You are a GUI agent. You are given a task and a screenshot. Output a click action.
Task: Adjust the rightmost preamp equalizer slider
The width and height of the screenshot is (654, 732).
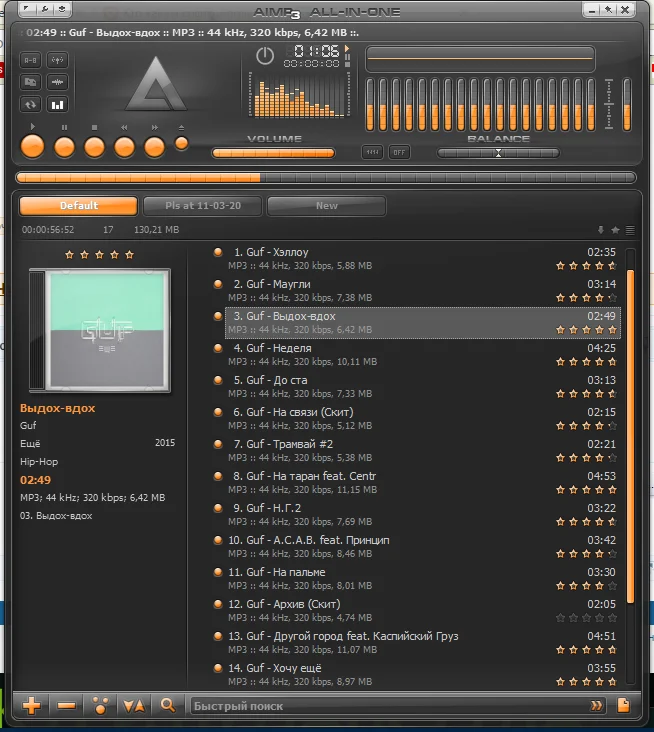point(627,104)
